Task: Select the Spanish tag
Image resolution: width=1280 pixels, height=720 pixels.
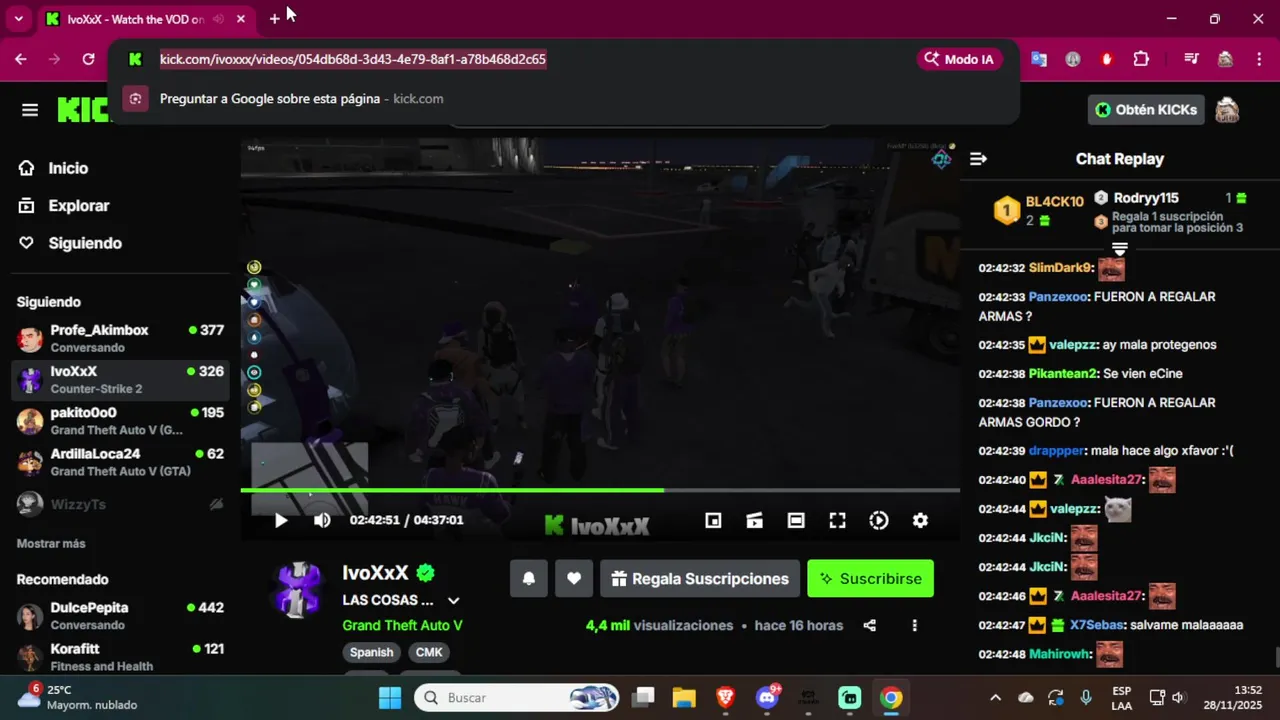Action: tap(371, 652)
